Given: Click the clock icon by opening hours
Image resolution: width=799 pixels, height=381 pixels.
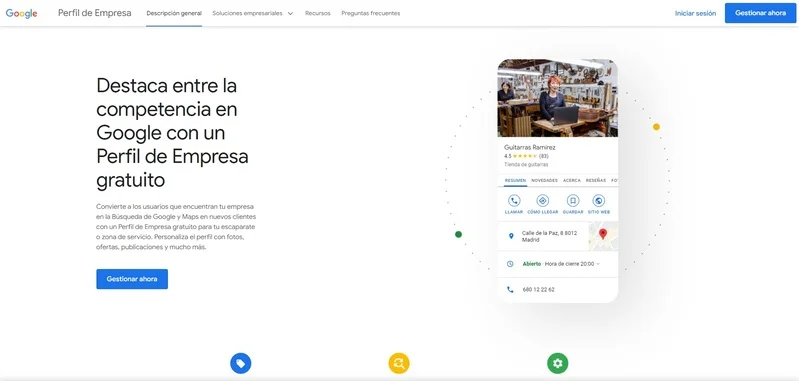Looking at the screenshot, I should (510, 264).
